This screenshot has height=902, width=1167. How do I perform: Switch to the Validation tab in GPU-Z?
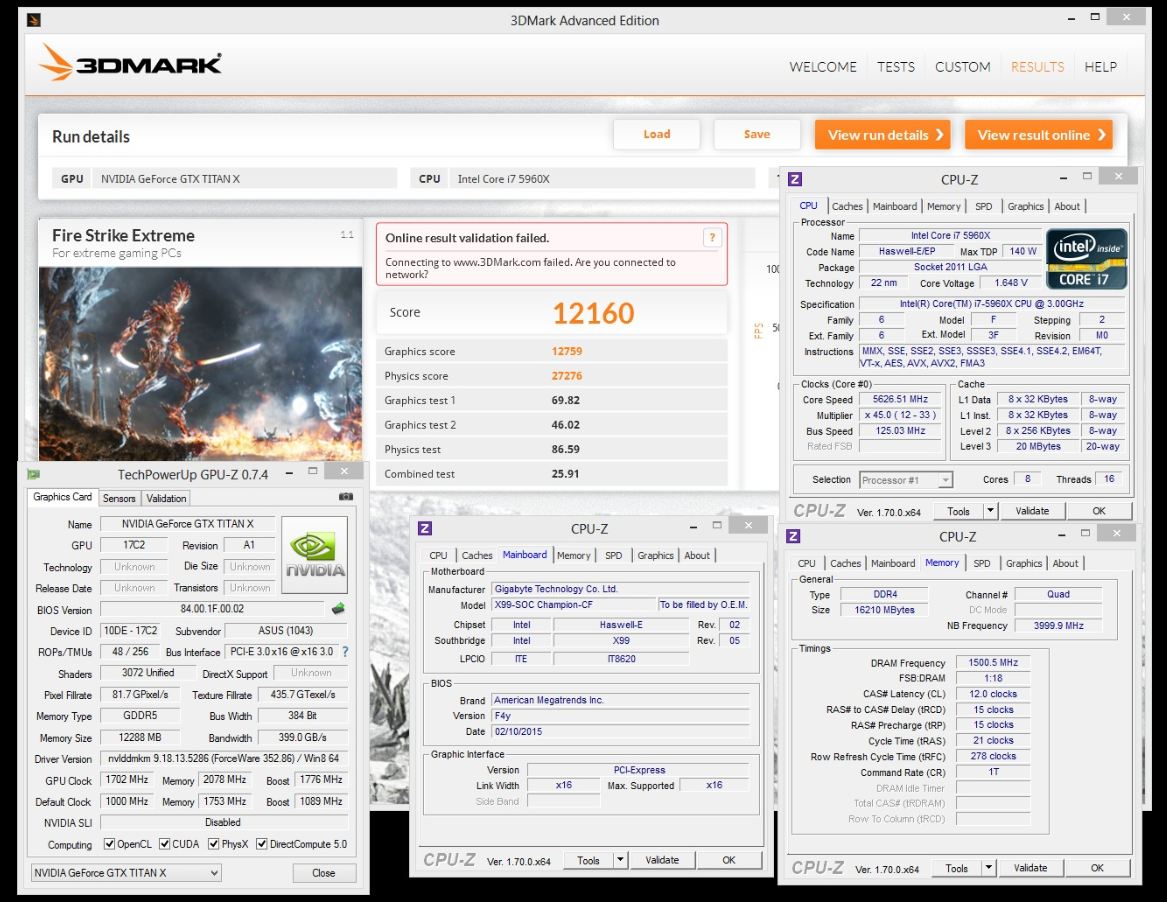pos(166,498)
